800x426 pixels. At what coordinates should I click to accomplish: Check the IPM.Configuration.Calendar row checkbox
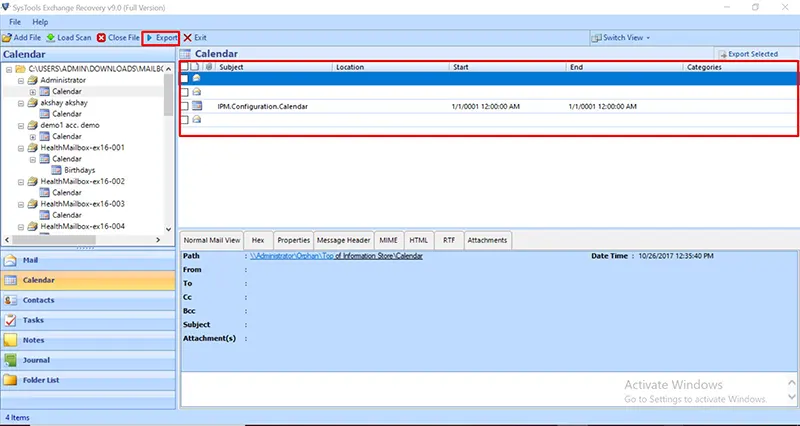tap(185, 106)
